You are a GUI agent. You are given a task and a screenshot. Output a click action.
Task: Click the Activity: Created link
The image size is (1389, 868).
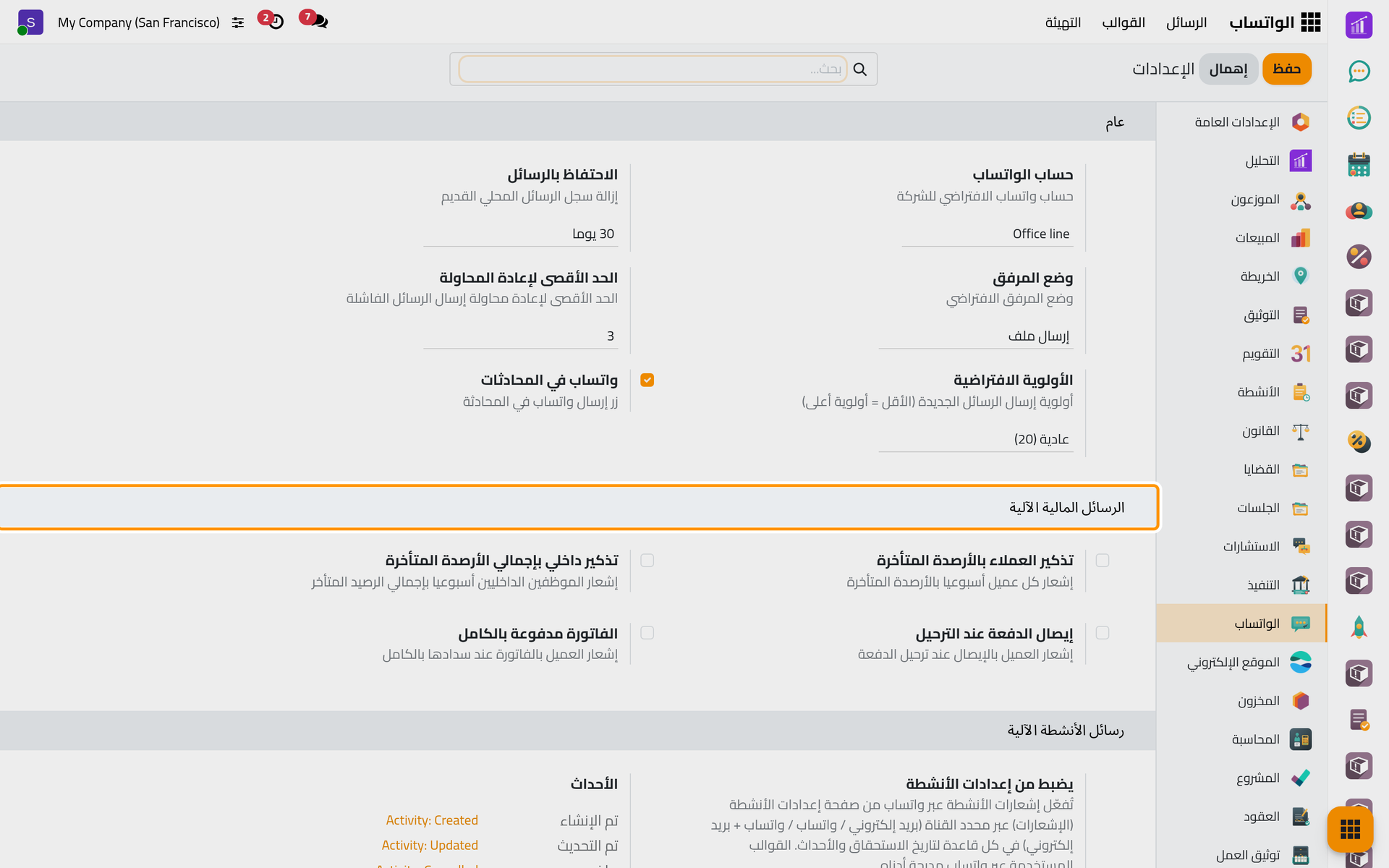[432, 820]
